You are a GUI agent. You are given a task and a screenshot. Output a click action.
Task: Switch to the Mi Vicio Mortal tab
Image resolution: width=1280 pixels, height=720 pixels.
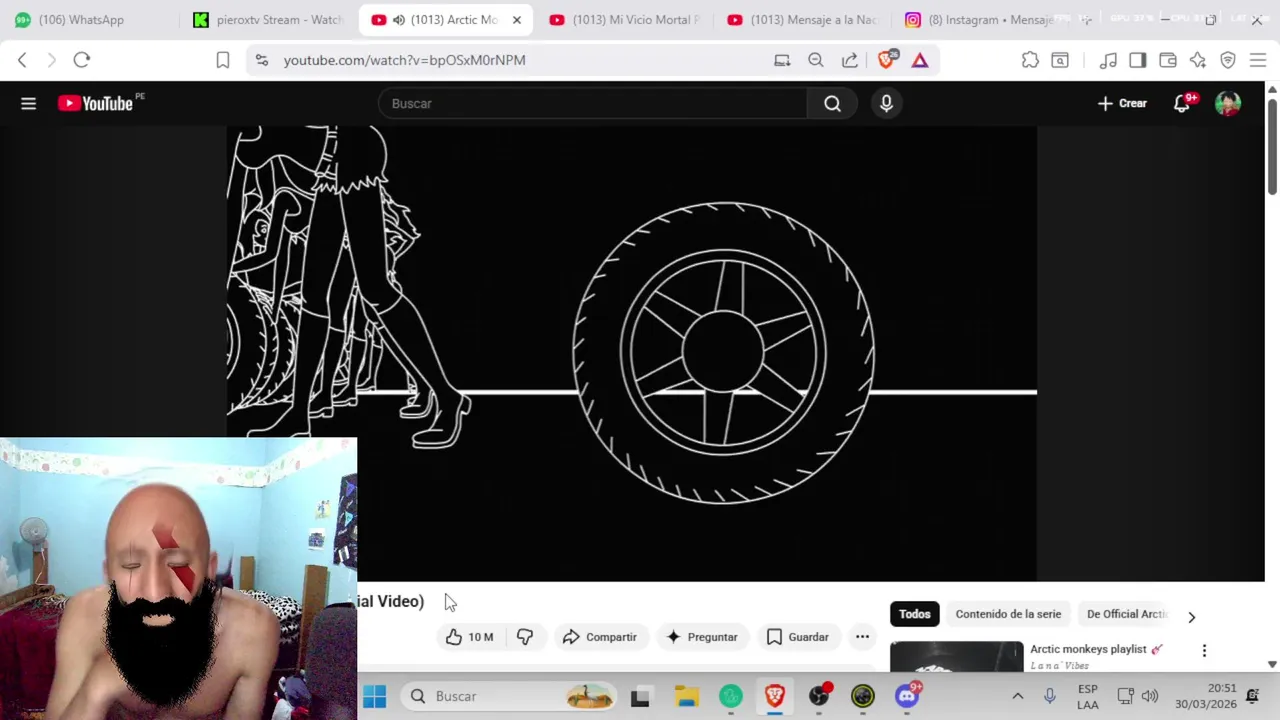(626, 20)
